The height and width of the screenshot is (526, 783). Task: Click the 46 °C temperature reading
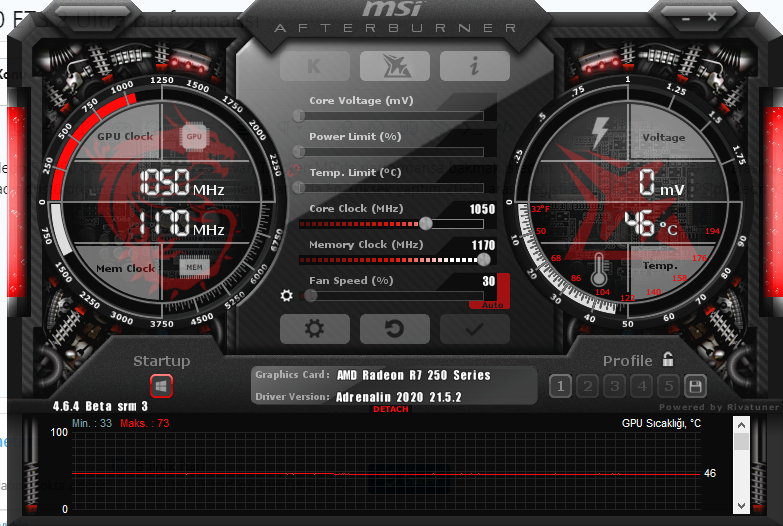(650, 223)
